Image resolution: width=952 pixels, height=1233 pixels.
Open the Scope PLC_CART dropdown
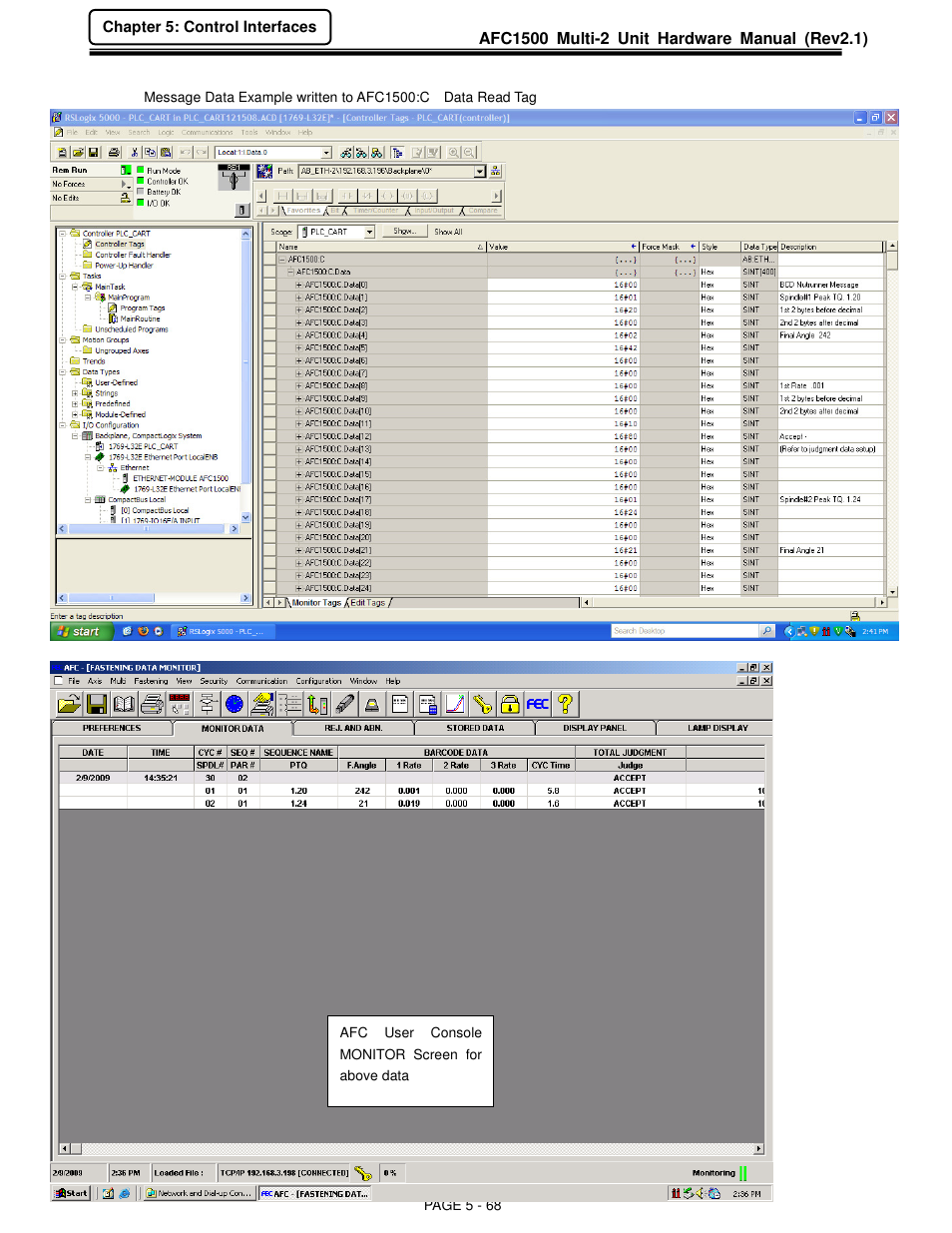pyautogui.click(x=367, y=231)
